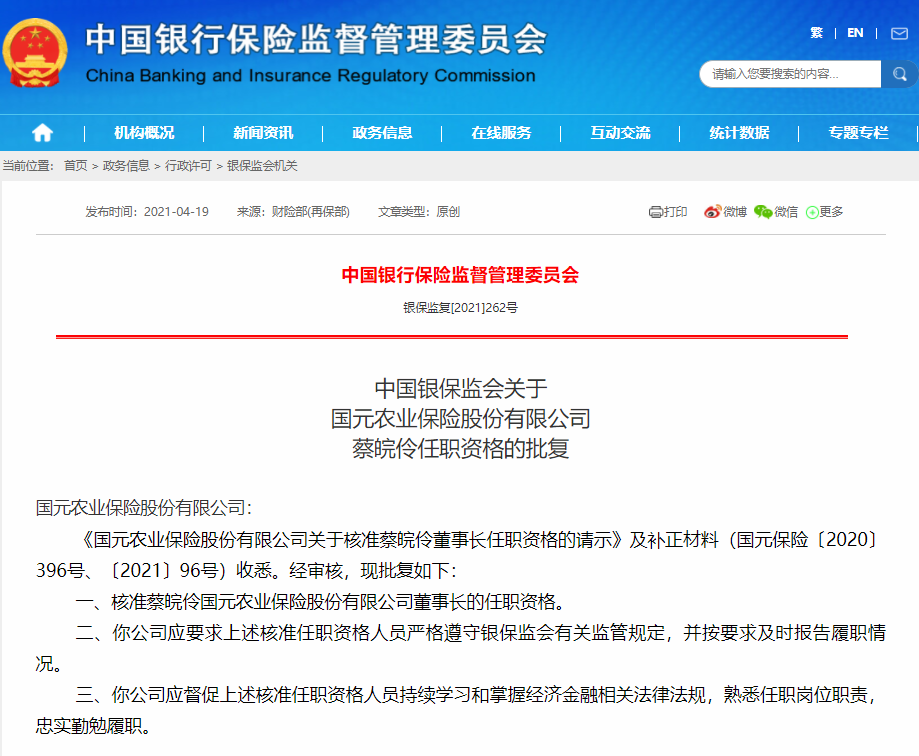
Task: Click the red 中国银行保险监督管理委员会 heading
Action: [x=460, y=275]
